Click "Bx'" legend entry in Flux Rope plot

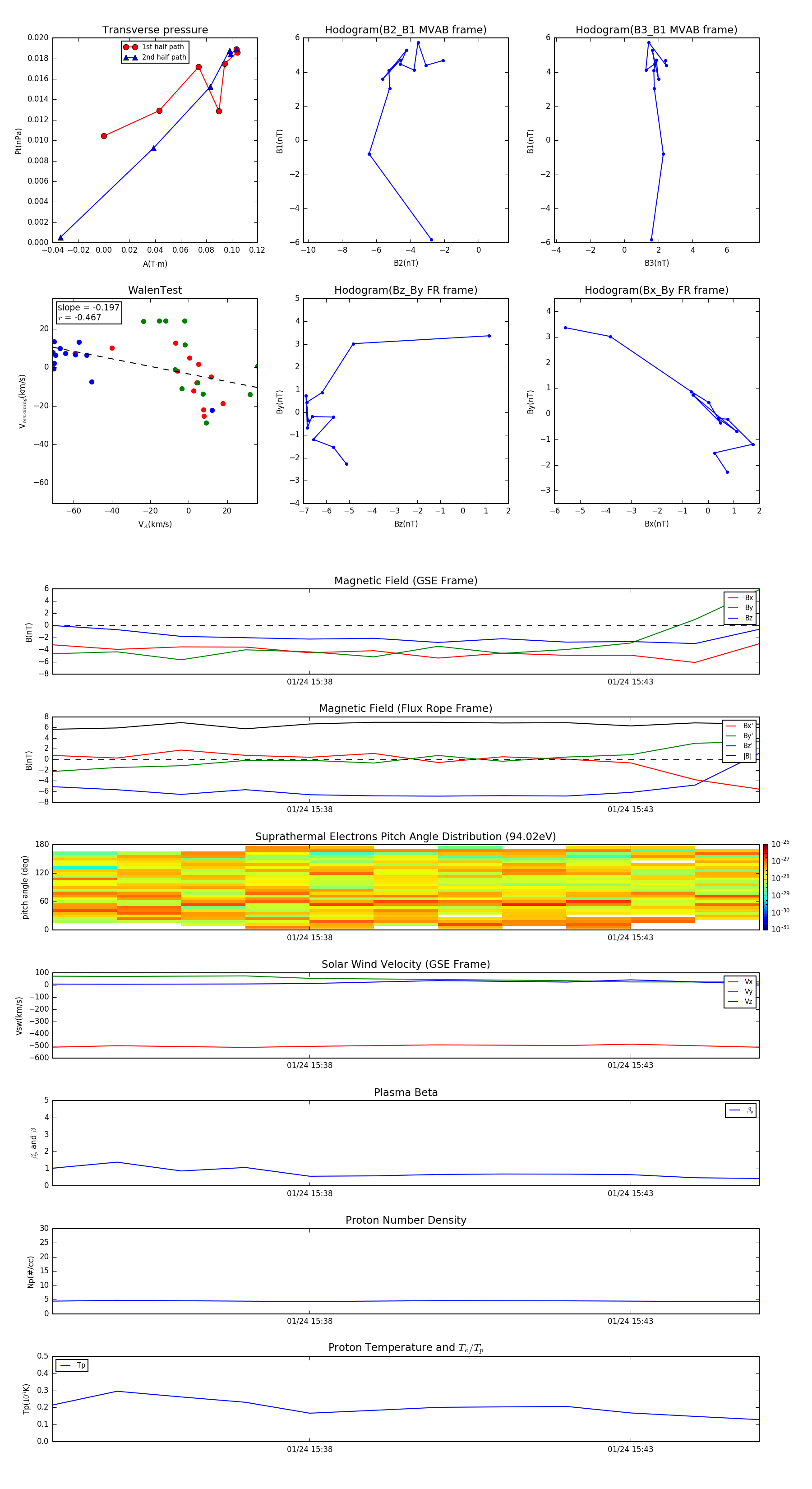click(739, 726)
